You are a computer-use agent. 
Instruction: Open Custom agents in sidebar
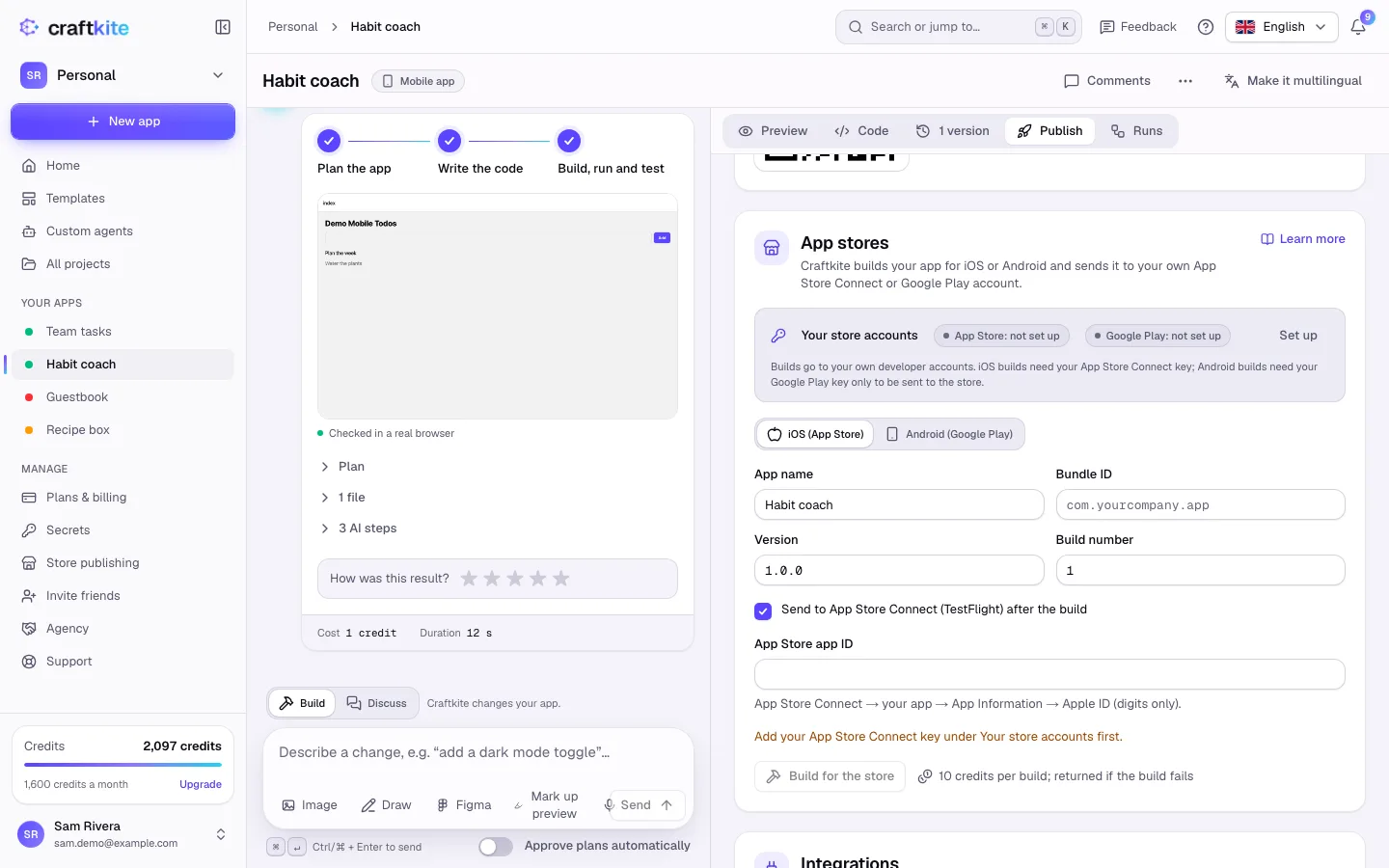(123, 231)
